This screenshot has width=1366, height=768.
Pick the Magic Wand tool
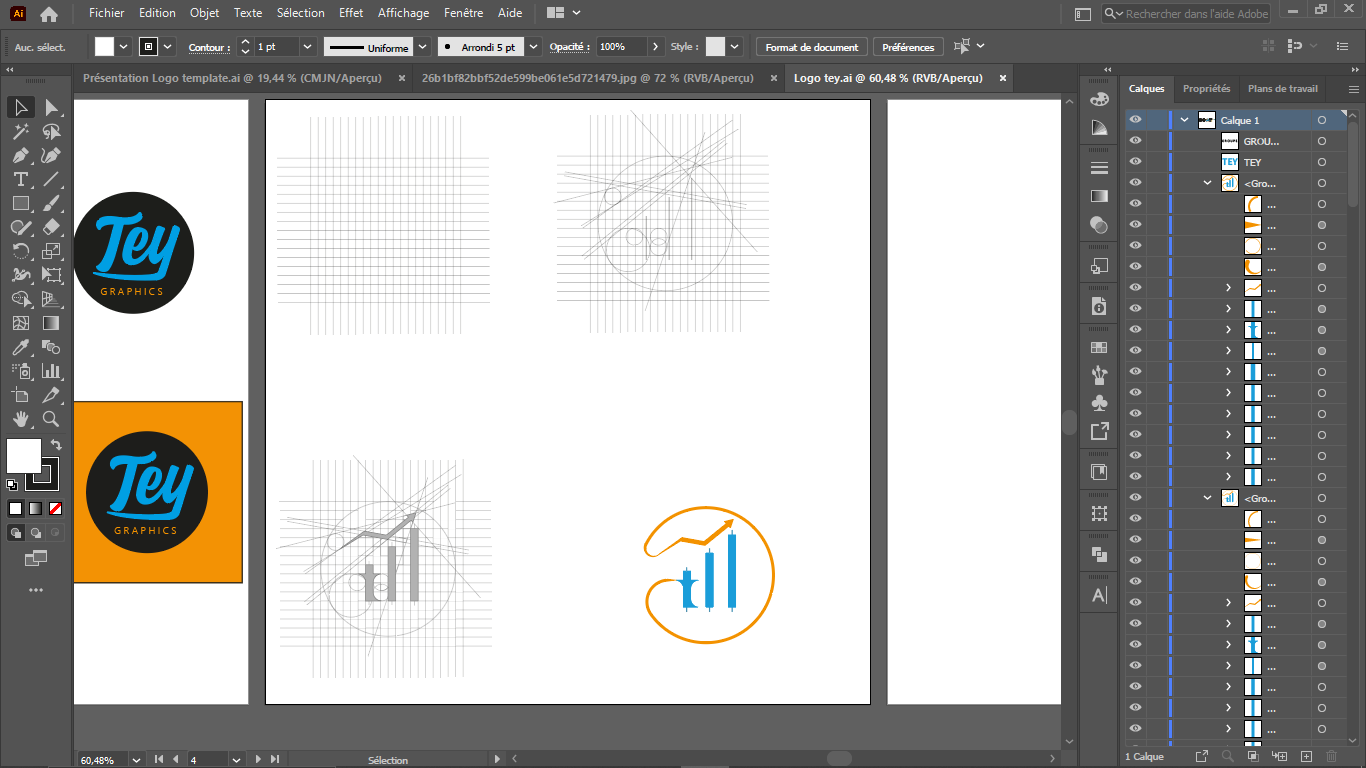[21, 132]
